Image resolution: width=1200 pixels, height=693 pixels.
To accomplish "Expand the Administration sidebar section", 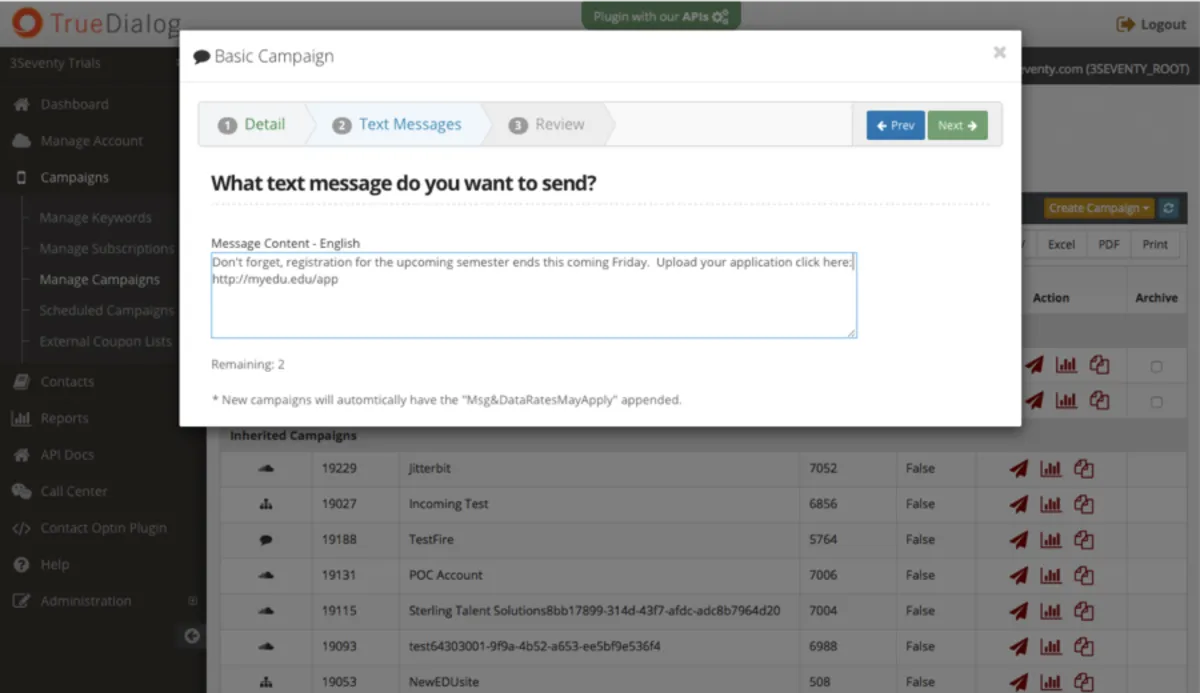I will 192,601.
